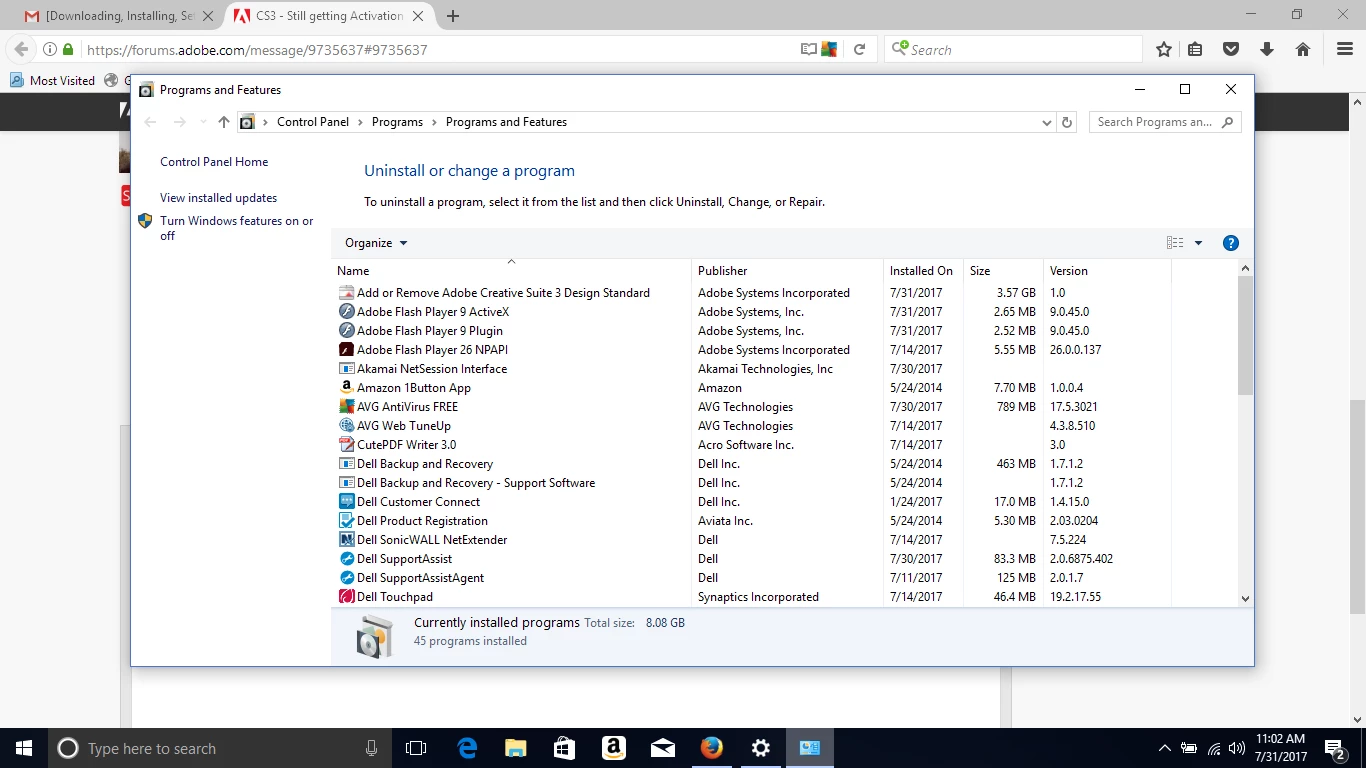Click the program list scroll up arrow

(x=1245, y=268)
